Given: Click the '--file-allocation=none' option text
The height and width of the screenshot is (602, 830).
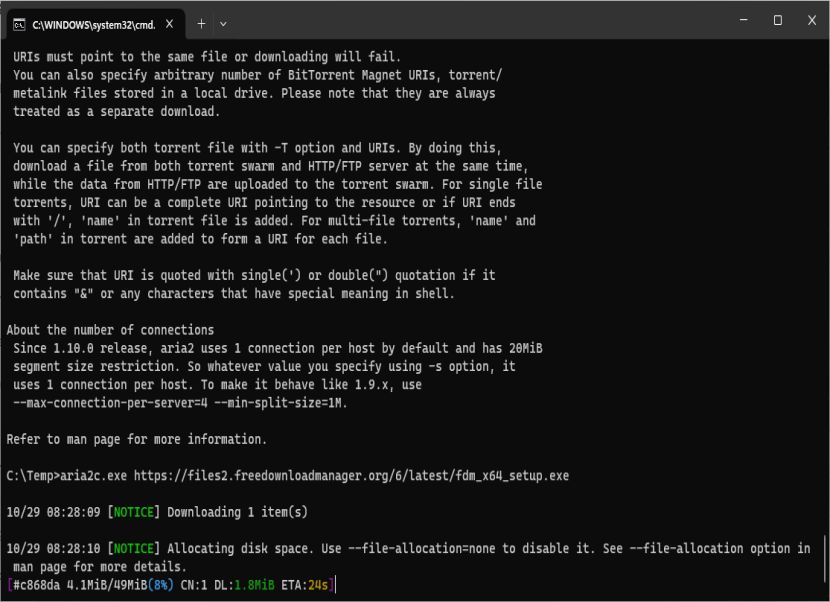Looking at the screenshot, I should [x=422, y=549].
